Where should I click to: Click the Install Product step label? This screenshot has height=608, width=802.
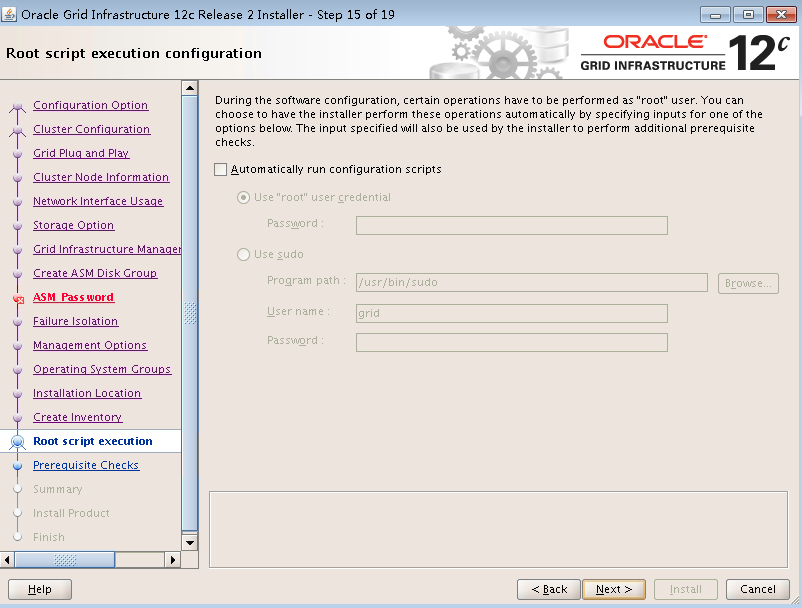click(71, 513)
